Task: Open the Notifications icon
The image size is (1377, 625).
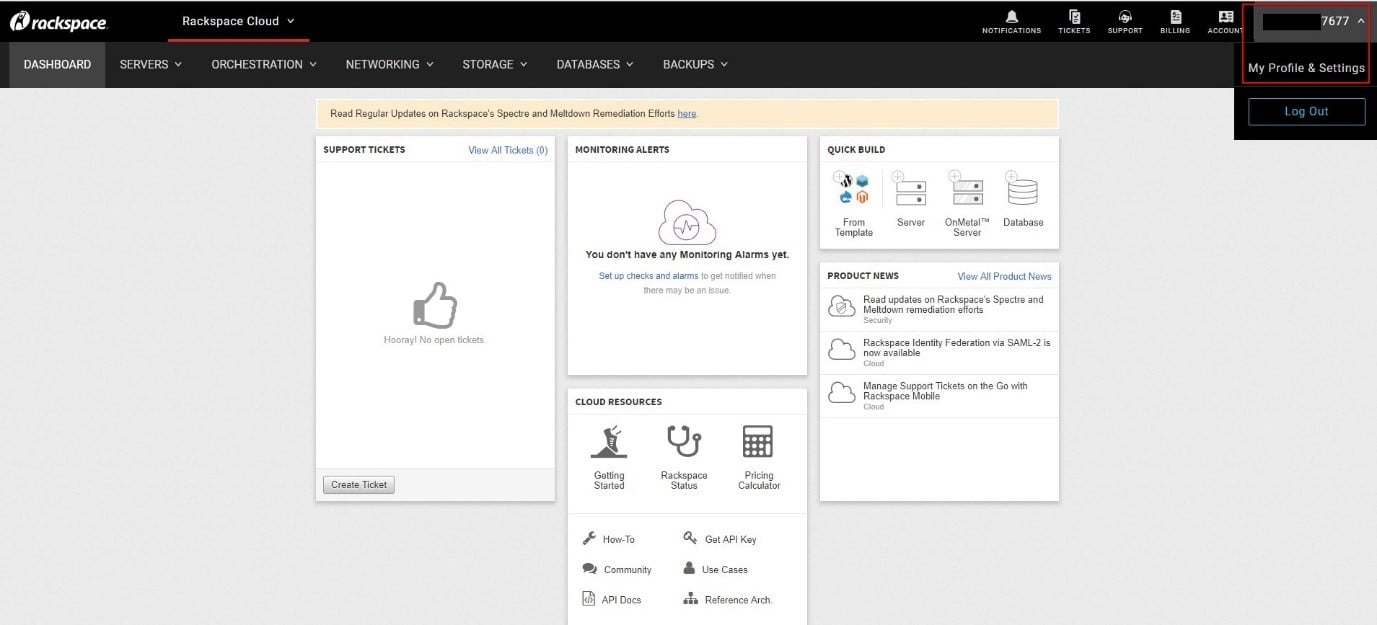Action: pos(1010,21)
